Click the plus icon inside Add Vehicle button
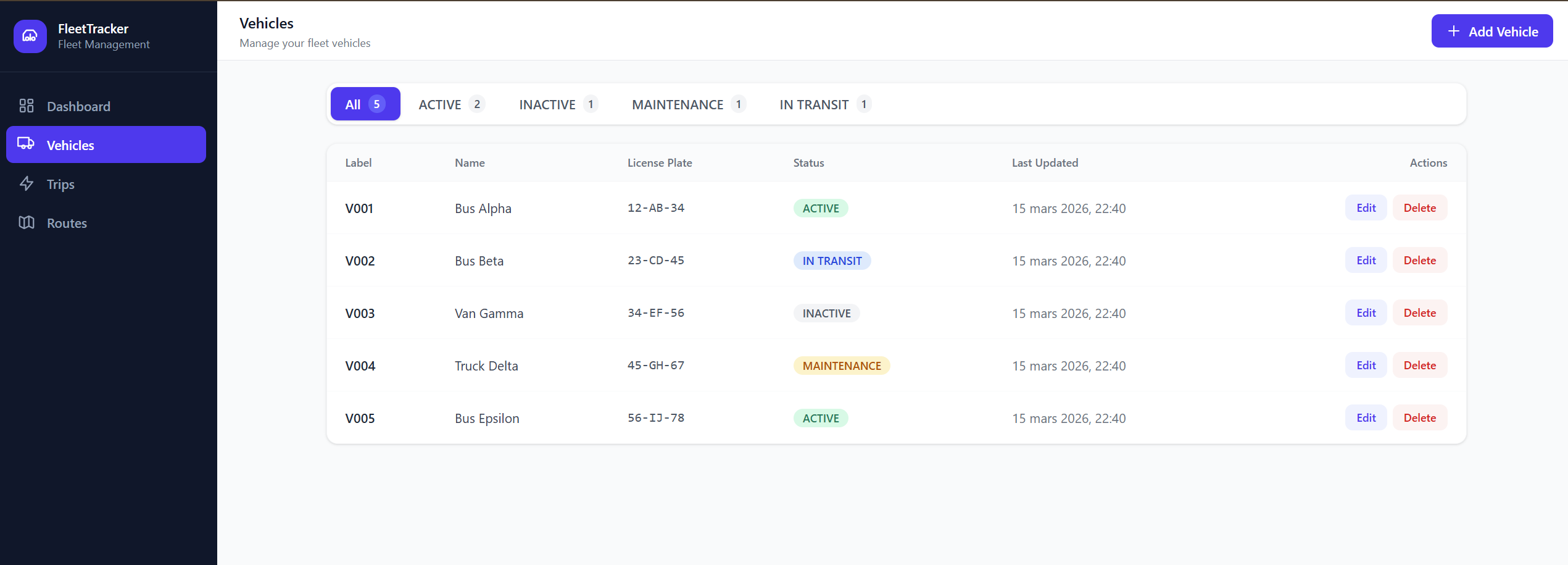 [x=1453, y=31]
